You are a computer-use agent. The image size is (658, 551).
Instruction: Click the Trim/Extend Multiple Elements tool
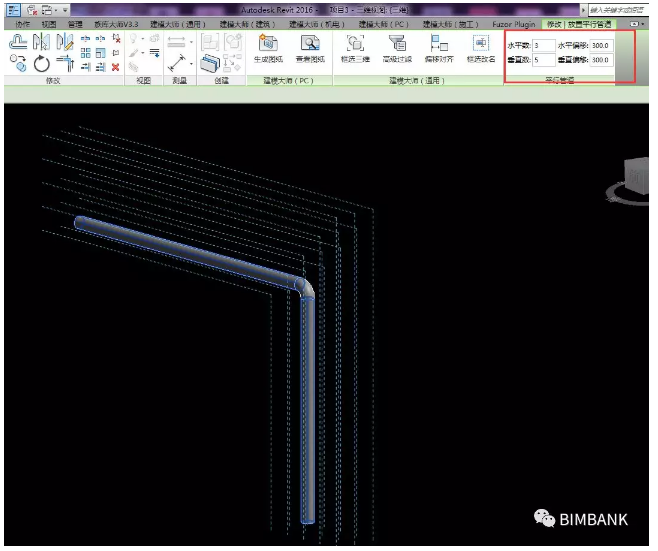coord(100,67)
